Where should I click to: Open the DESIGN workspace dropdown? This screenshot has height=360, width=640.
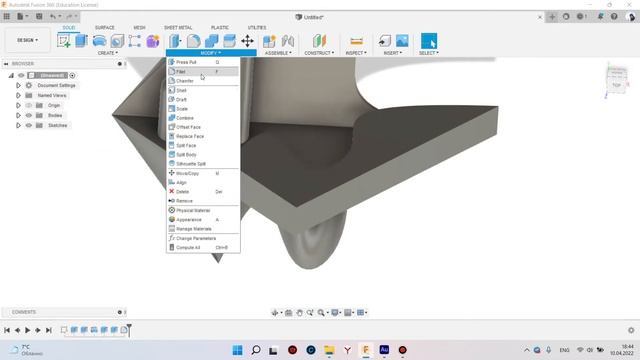27,40
